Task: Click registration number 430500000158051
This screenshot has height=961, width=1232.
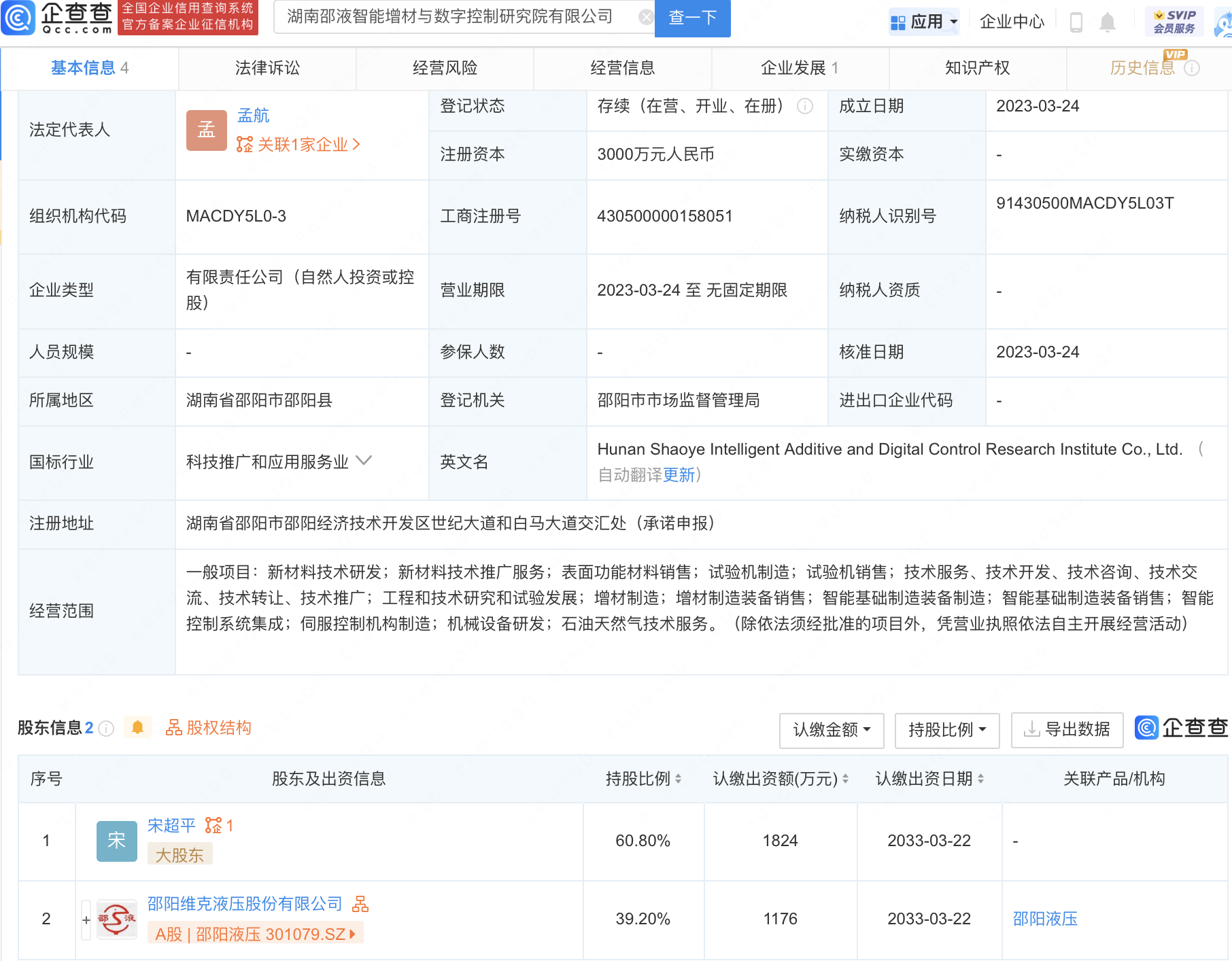Action: pos(664,216)
